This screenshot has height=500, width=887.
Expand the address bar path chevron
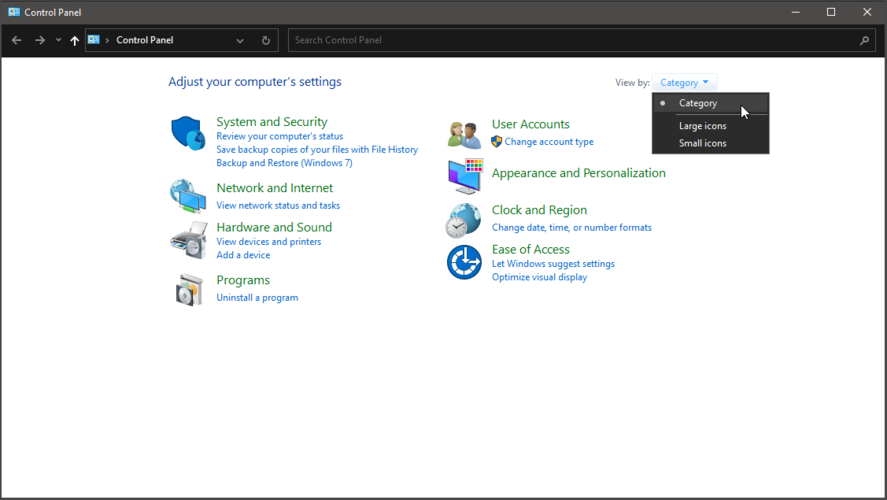[107, 40]
